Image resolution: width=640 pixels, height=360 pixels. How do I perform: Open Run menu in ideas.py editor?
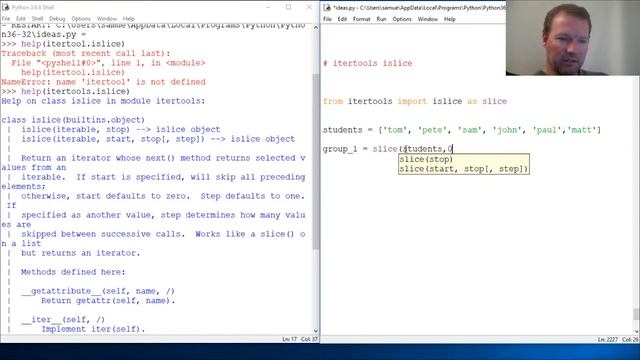tap(381, 19)
